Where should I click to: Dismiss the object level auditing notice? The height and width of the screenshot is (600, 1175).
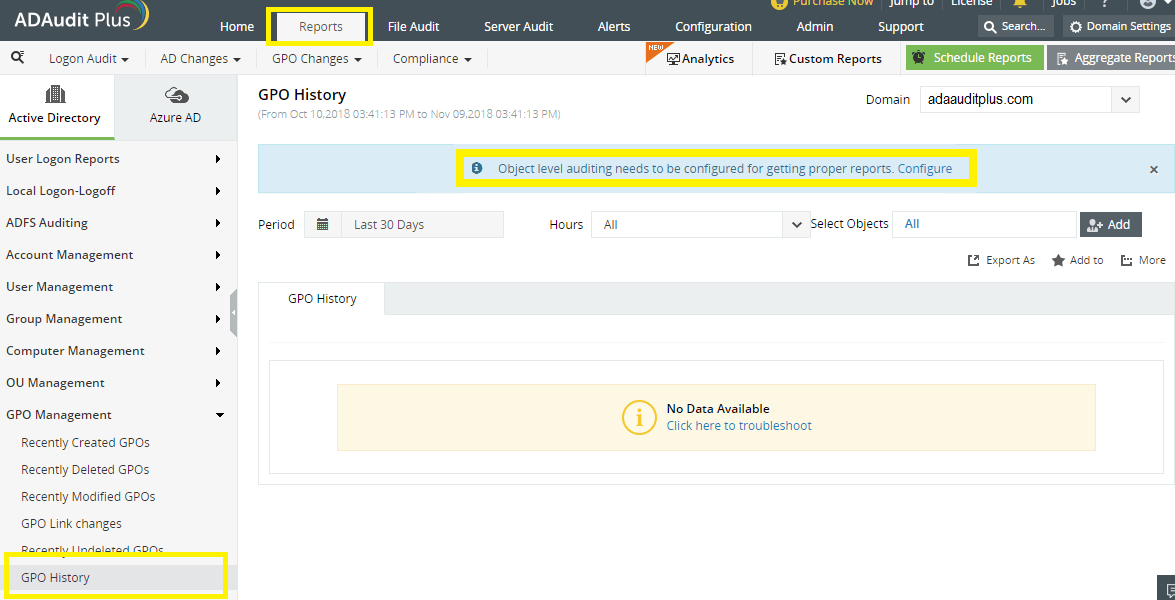(x=1153, y=170)
